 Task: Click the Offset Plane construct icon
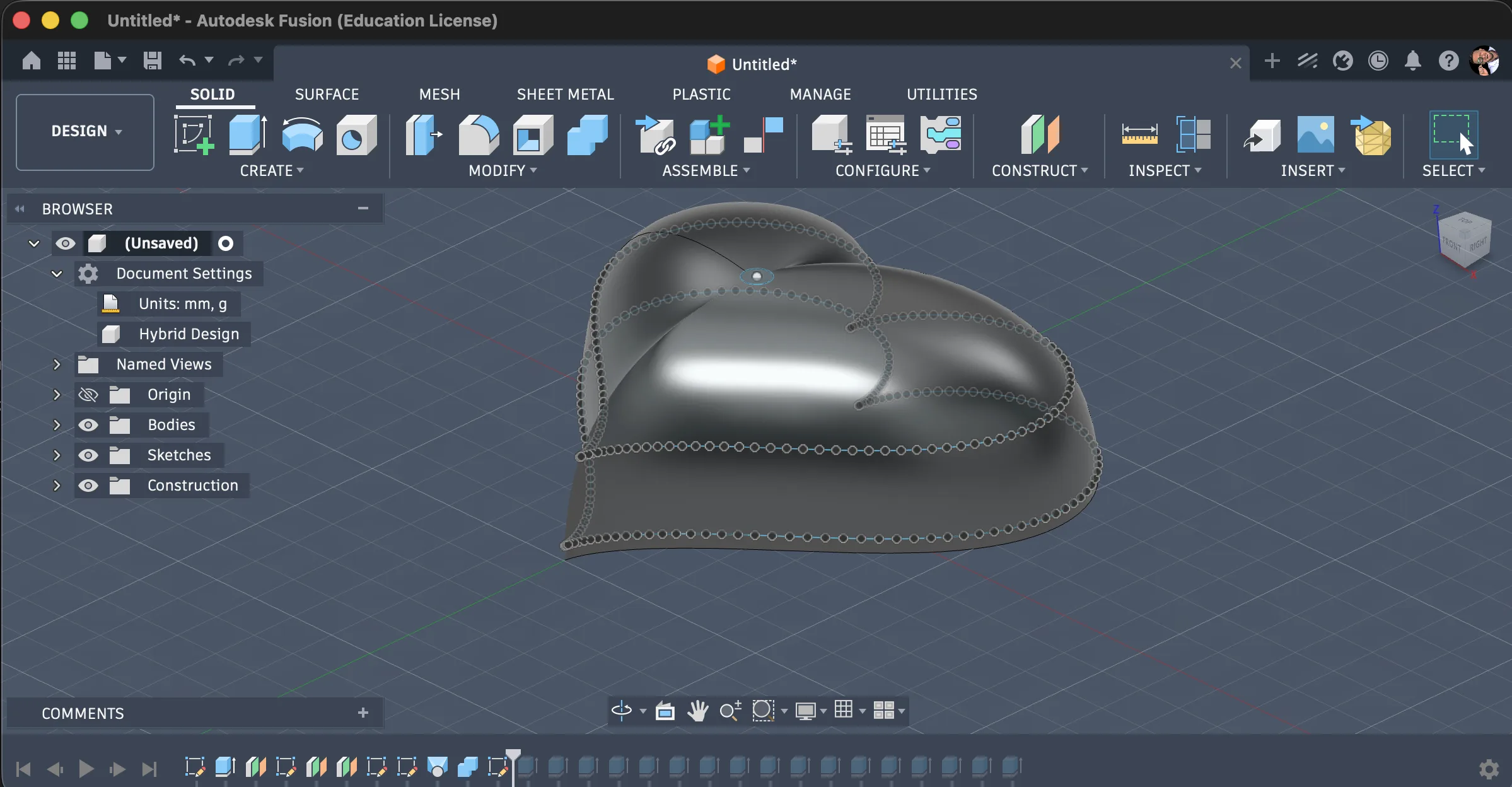point(1040,134)
